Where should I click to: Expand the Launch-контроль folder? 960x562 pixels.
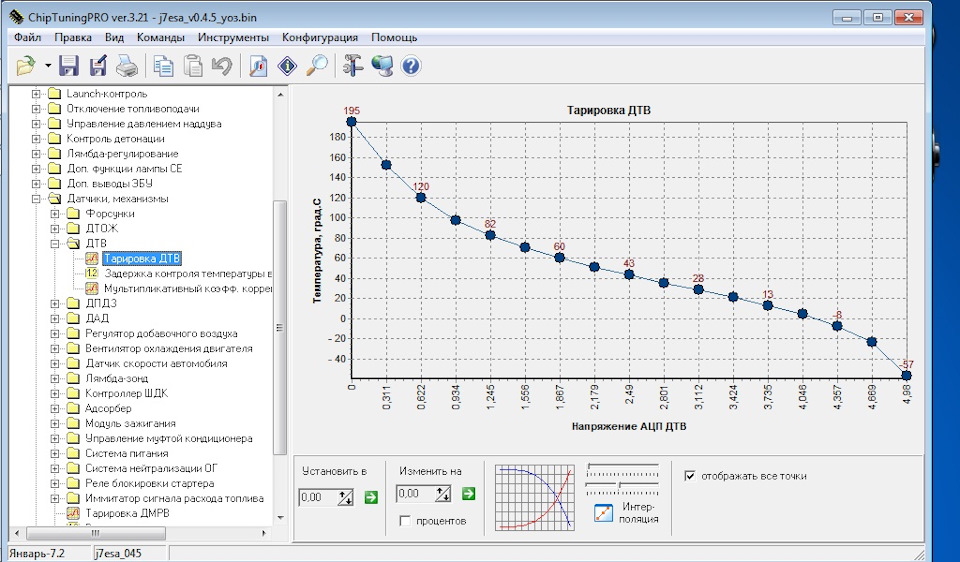[x=37, y=94]
